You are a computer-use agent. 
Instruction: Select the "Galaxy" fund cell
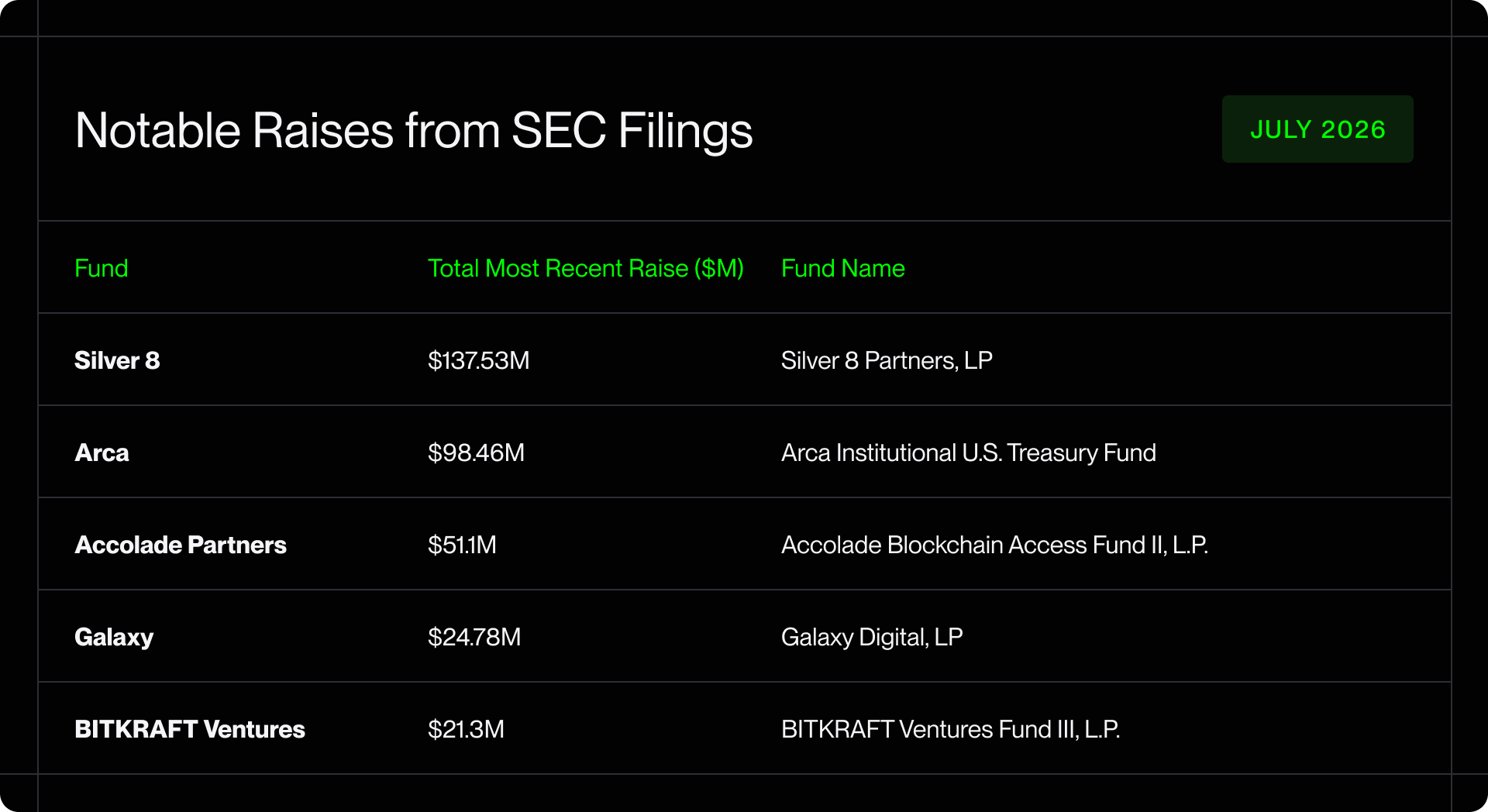[x=114, y=637]
